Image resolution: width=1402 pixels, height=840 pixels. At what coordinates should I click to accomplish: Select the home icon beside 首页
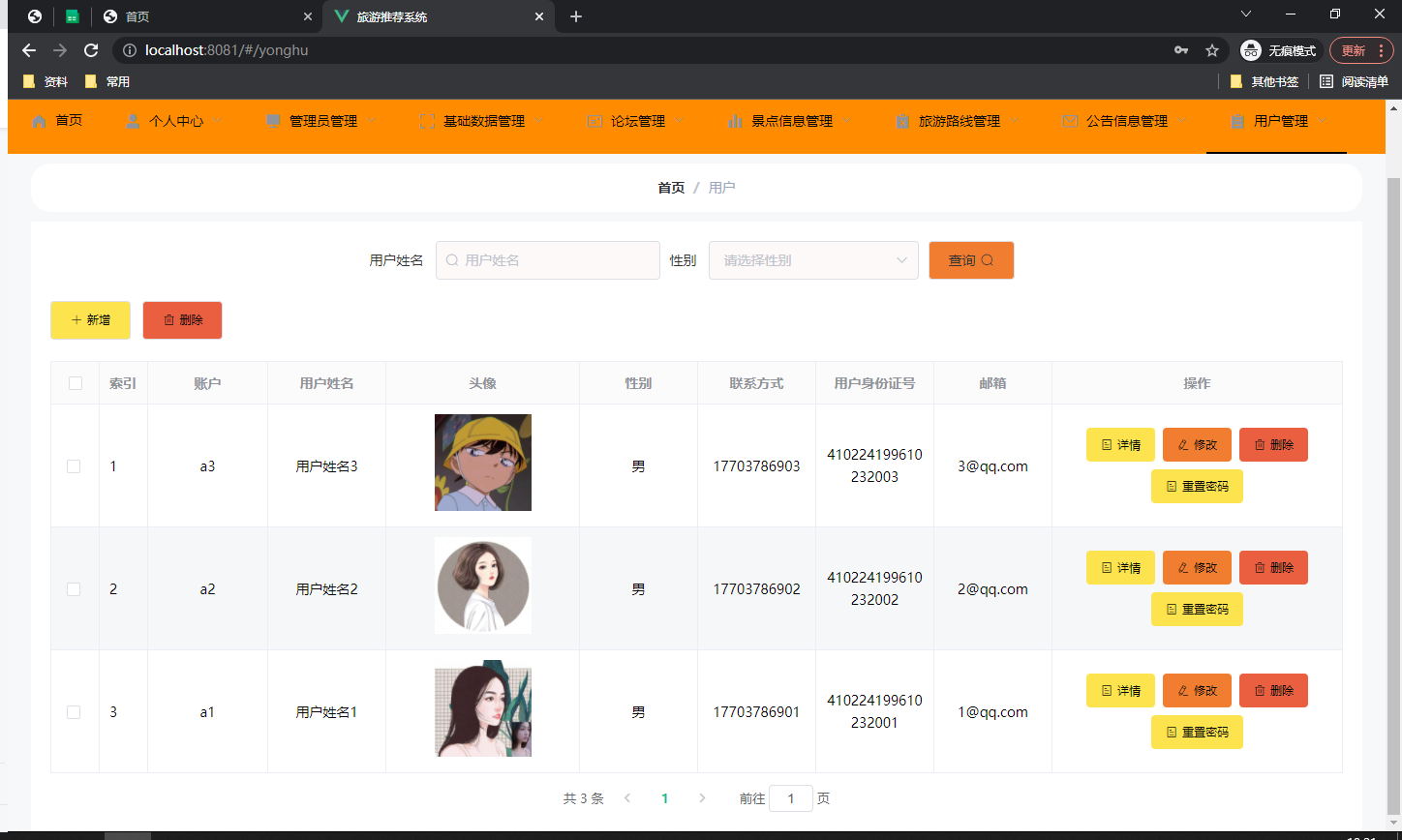click(38, 120)
